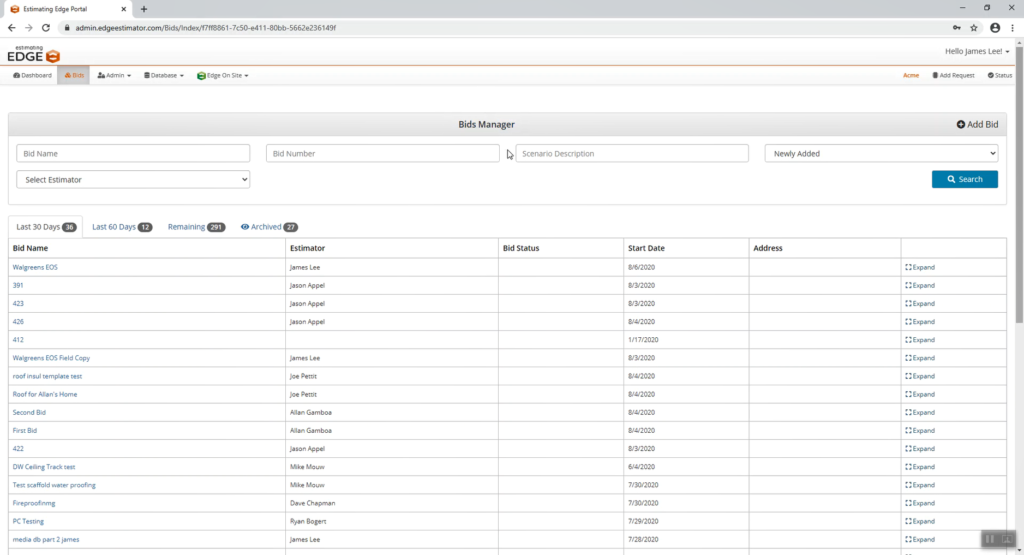Open the browser profile avatar icon
The width and height of the screenshot is (1024, 555).
[994, 27]
